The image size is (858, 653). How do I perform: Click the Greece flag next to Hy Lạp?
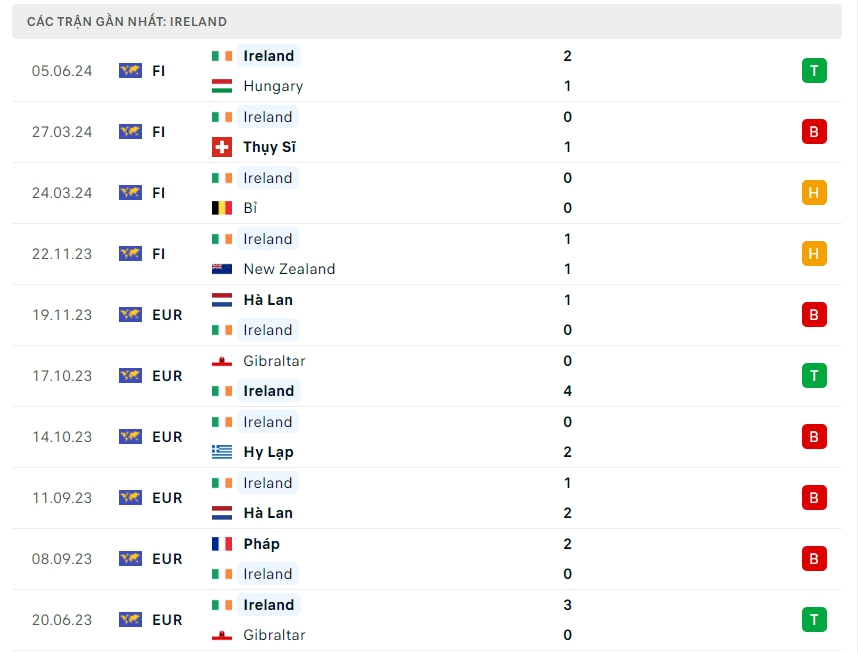tap(222, 452)
